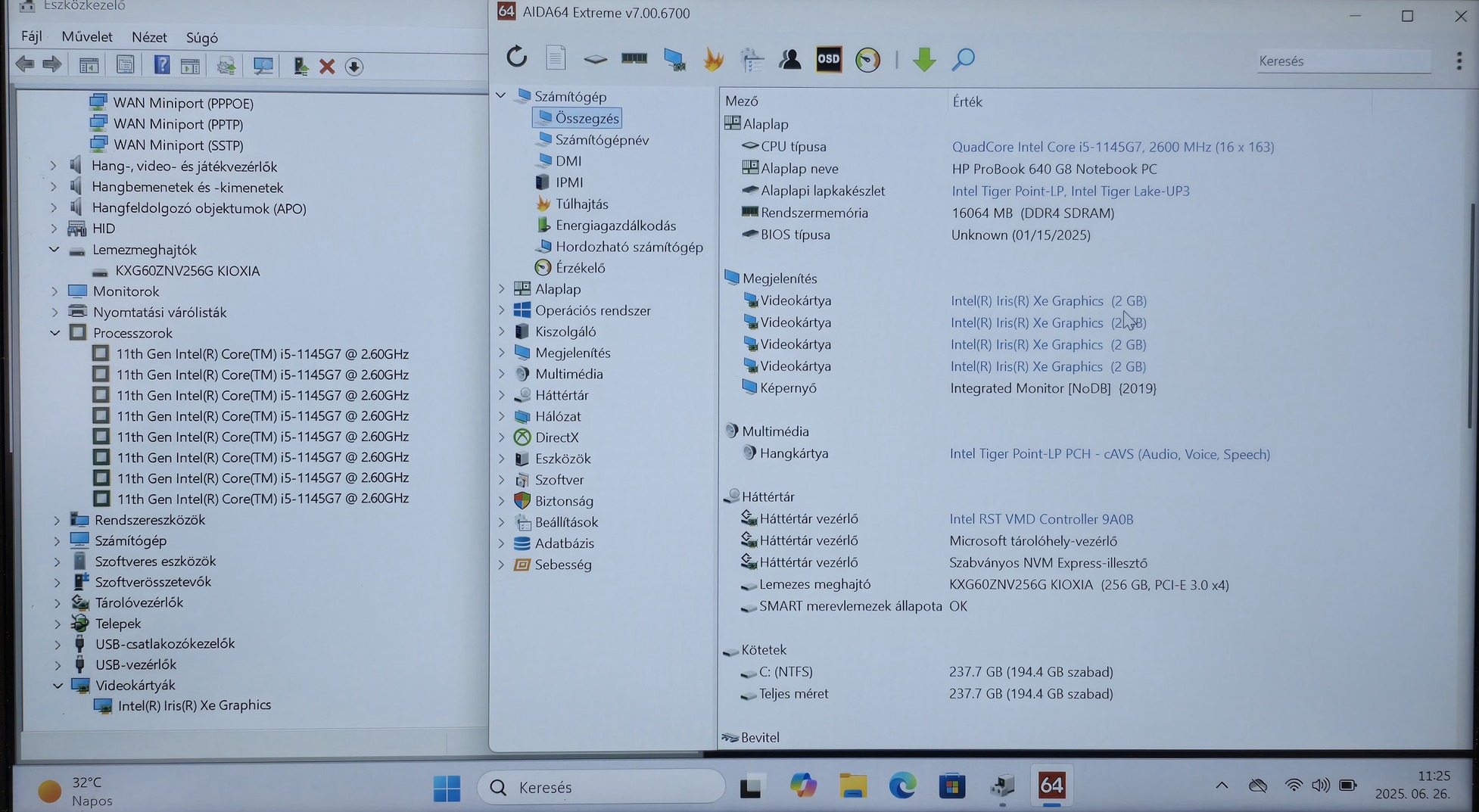This screenshot has height=812, width=1479.
Task: Select Összegzés in the AIDA64 tree
Action: tap(577, 118)
